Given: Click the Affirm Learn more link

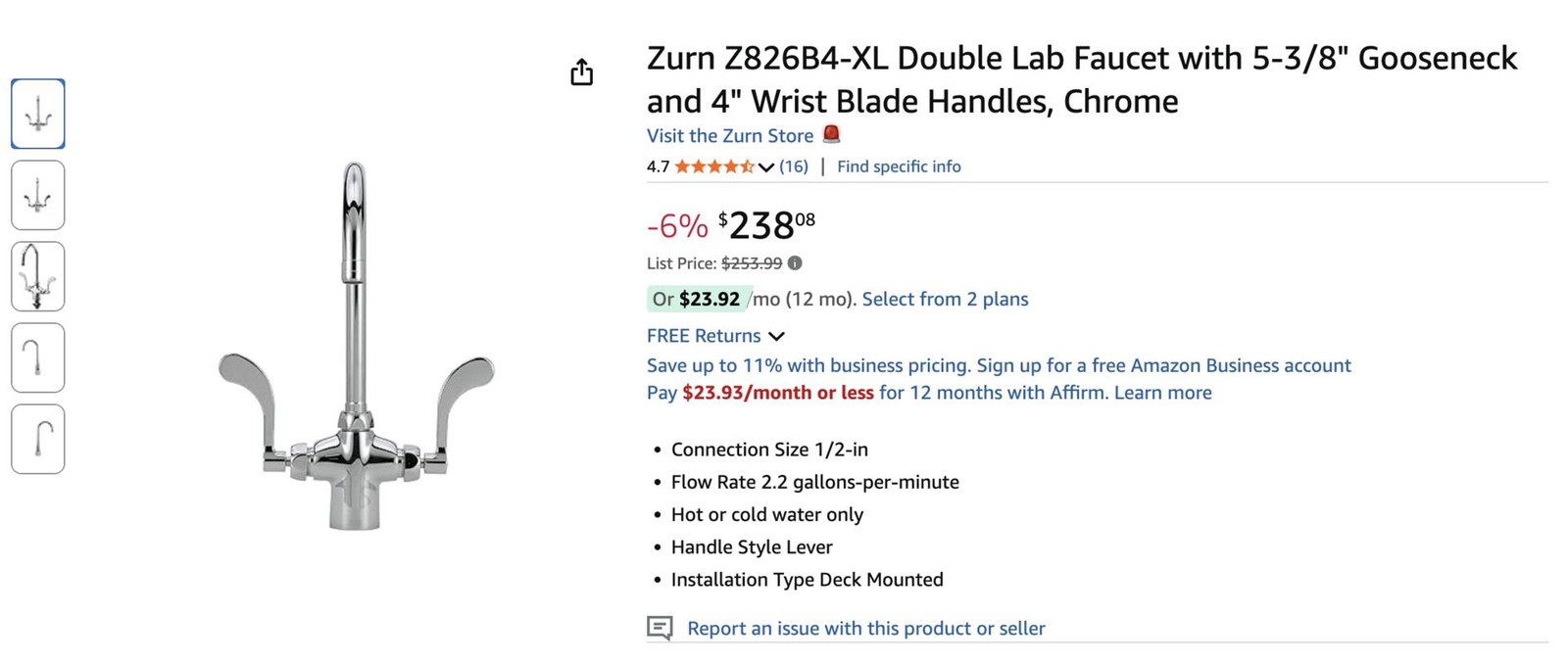Looking at the screenshot, I should (x=1162, y=393).
